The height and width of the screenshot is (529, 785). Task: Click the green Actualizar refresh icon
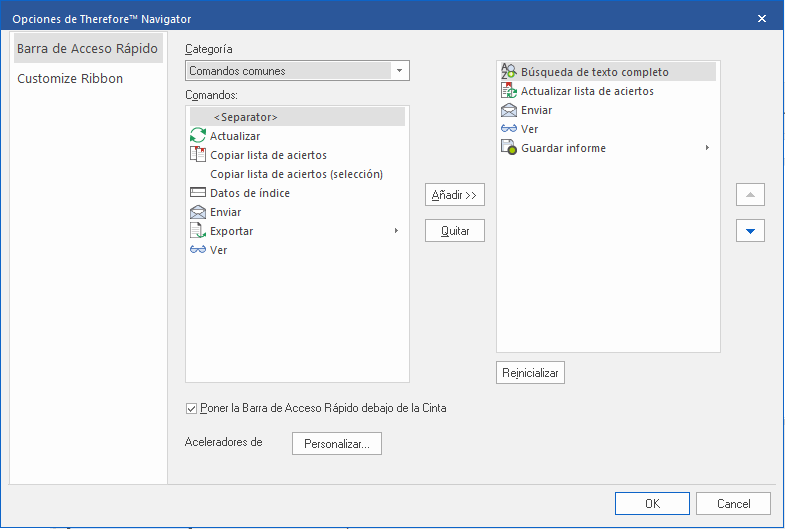[198, 136]
